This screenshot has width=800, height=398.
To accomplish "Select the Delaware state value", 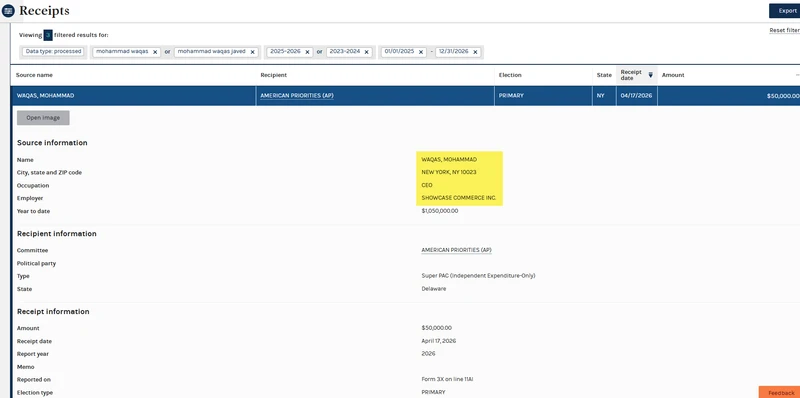I will (x=434, y=289).
